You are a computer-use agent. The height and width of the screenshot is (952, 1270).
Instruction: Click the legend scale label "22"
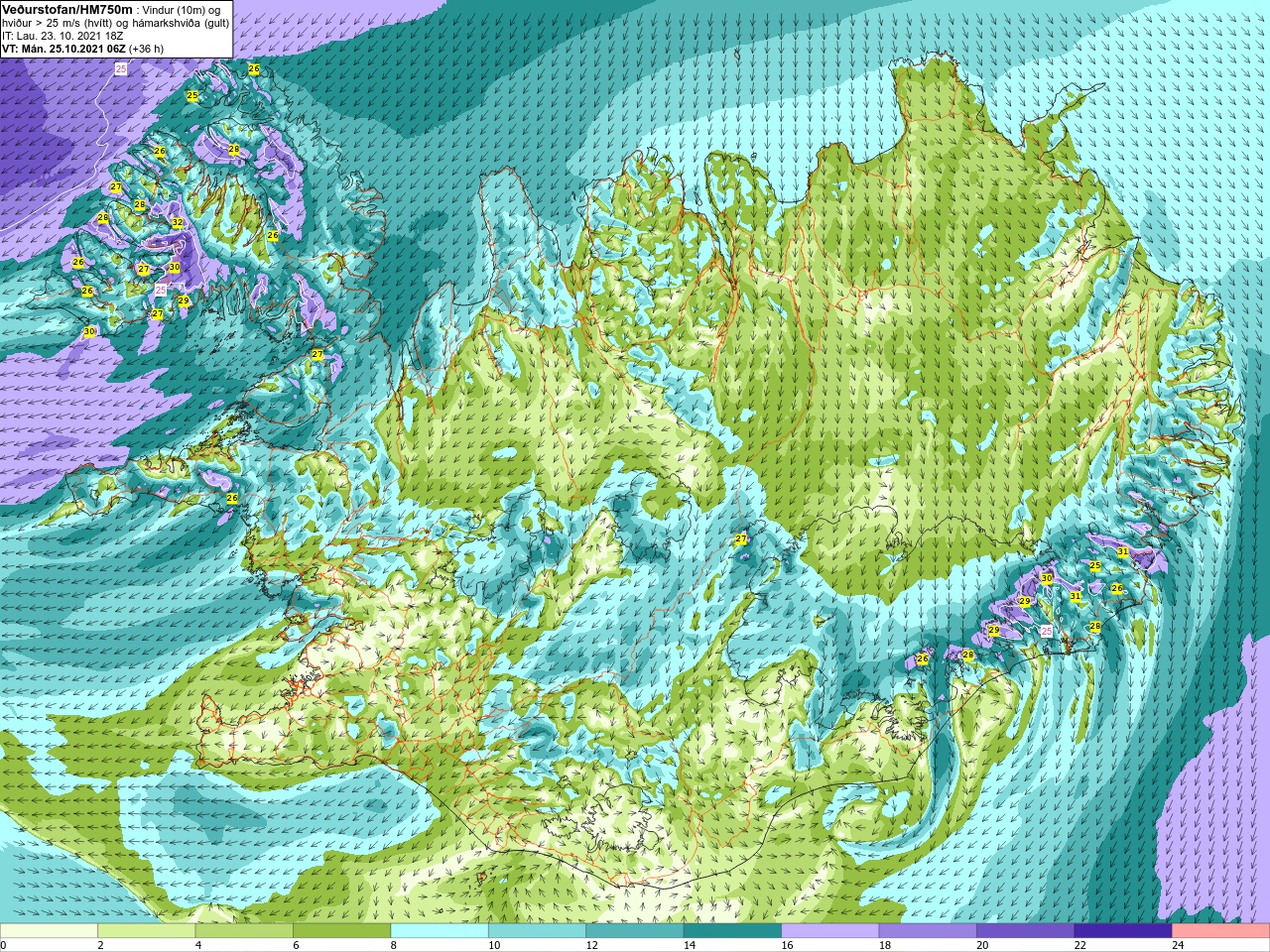click(x=1080, y=945)
